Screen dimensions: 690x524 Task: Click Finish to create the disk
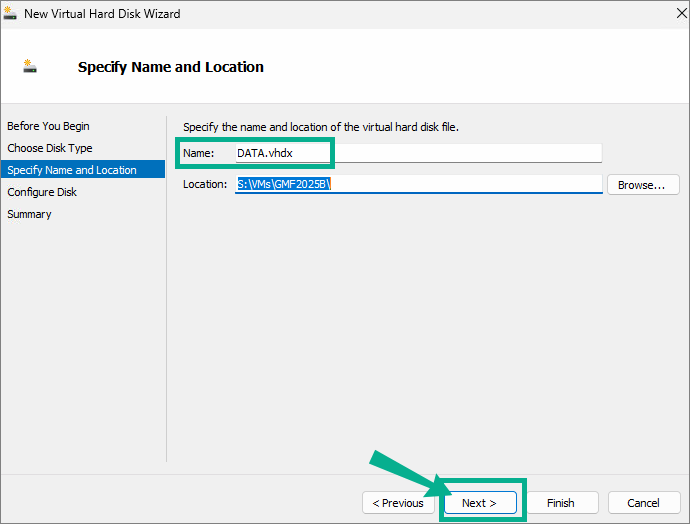(562, 502)
